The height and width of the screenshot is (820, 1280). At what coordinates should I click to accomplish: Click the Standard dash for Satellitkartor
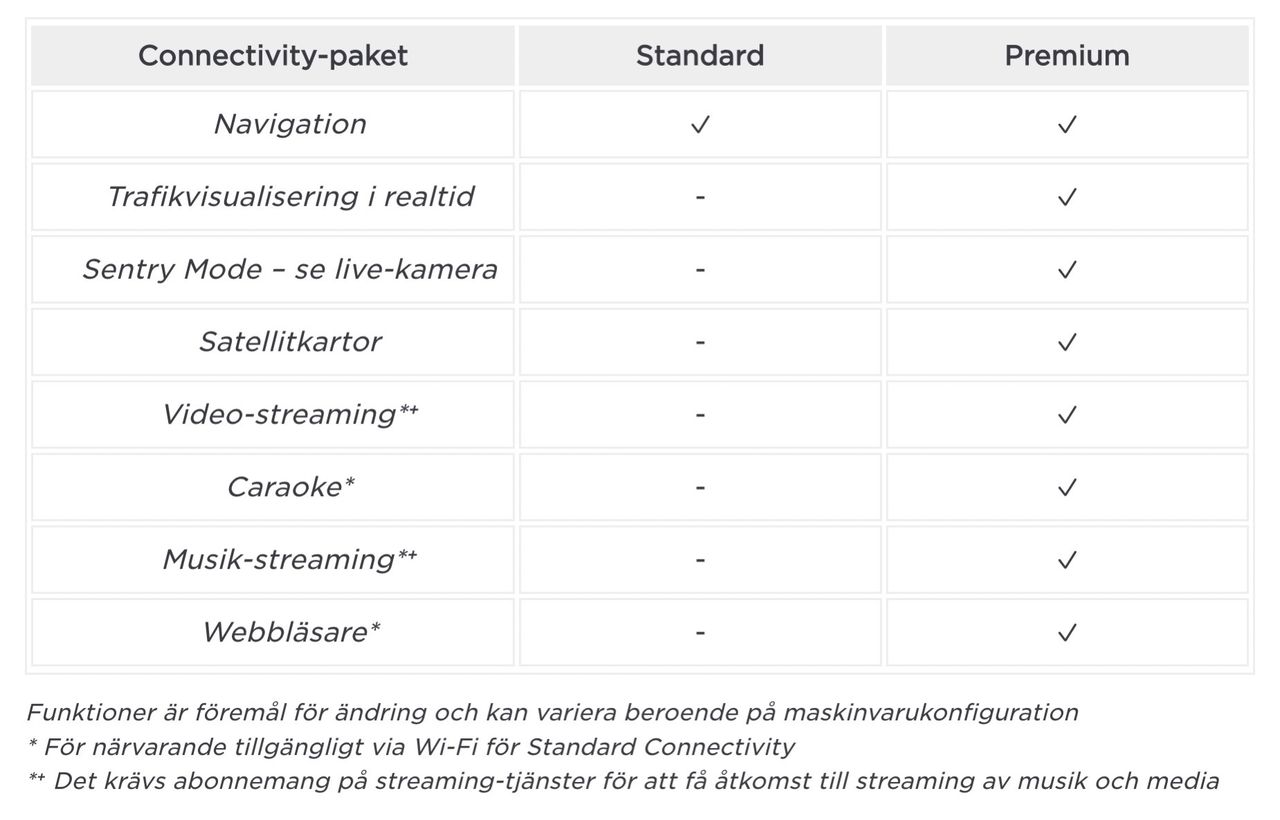pyautogui.click(x=700, y=342)
